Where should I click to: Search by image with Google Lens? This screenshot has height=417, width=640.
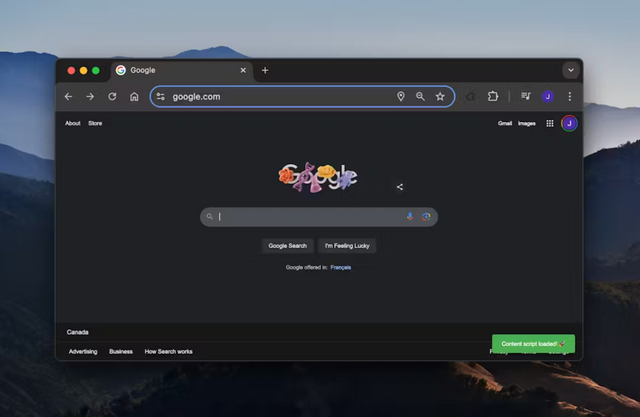click(426, 217)
